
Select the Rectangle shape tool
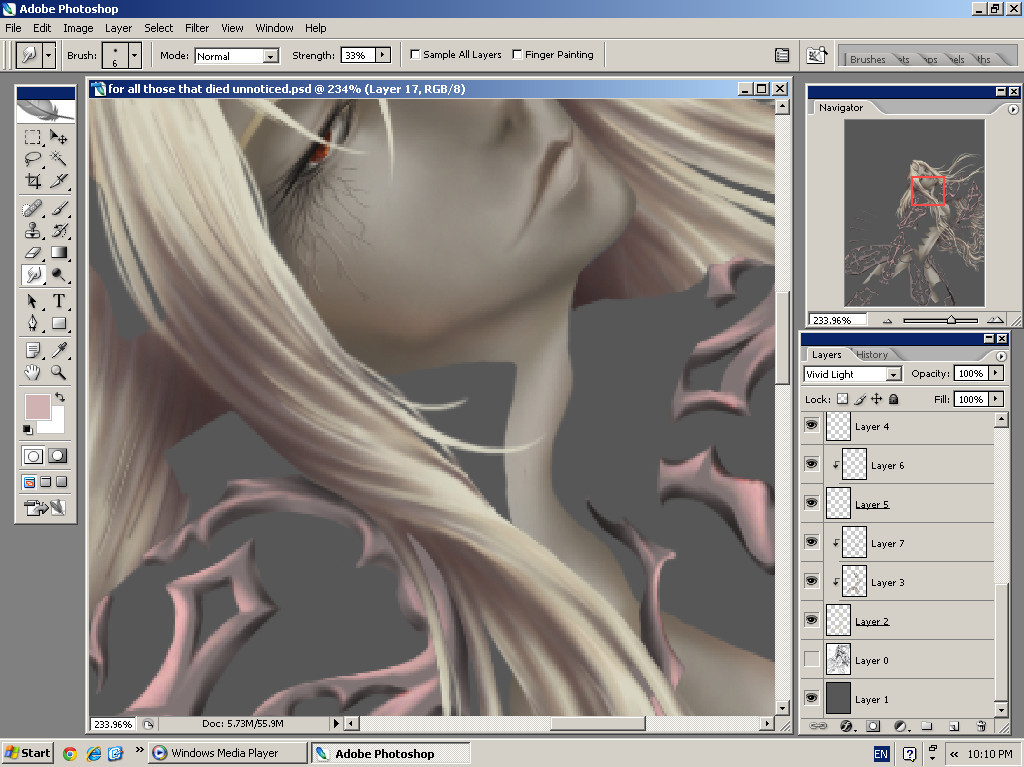(59, 323)
